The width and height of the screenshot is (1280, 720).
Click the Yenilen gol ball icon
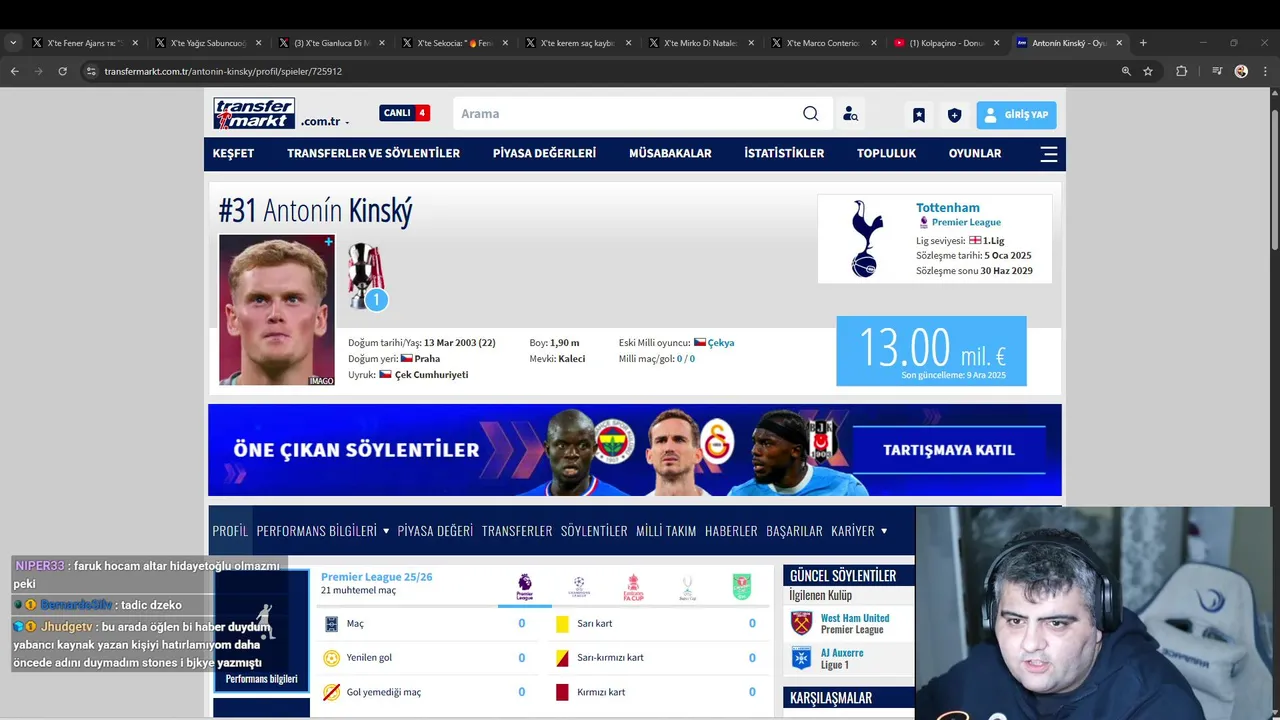(332, 658)
